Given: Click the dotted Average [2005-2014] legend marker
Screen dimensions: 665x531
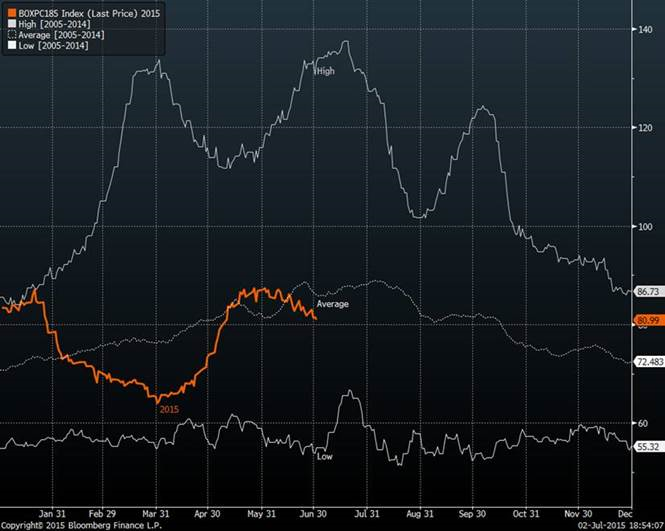Looking at the screenshot, I should [x=12, y=35].
